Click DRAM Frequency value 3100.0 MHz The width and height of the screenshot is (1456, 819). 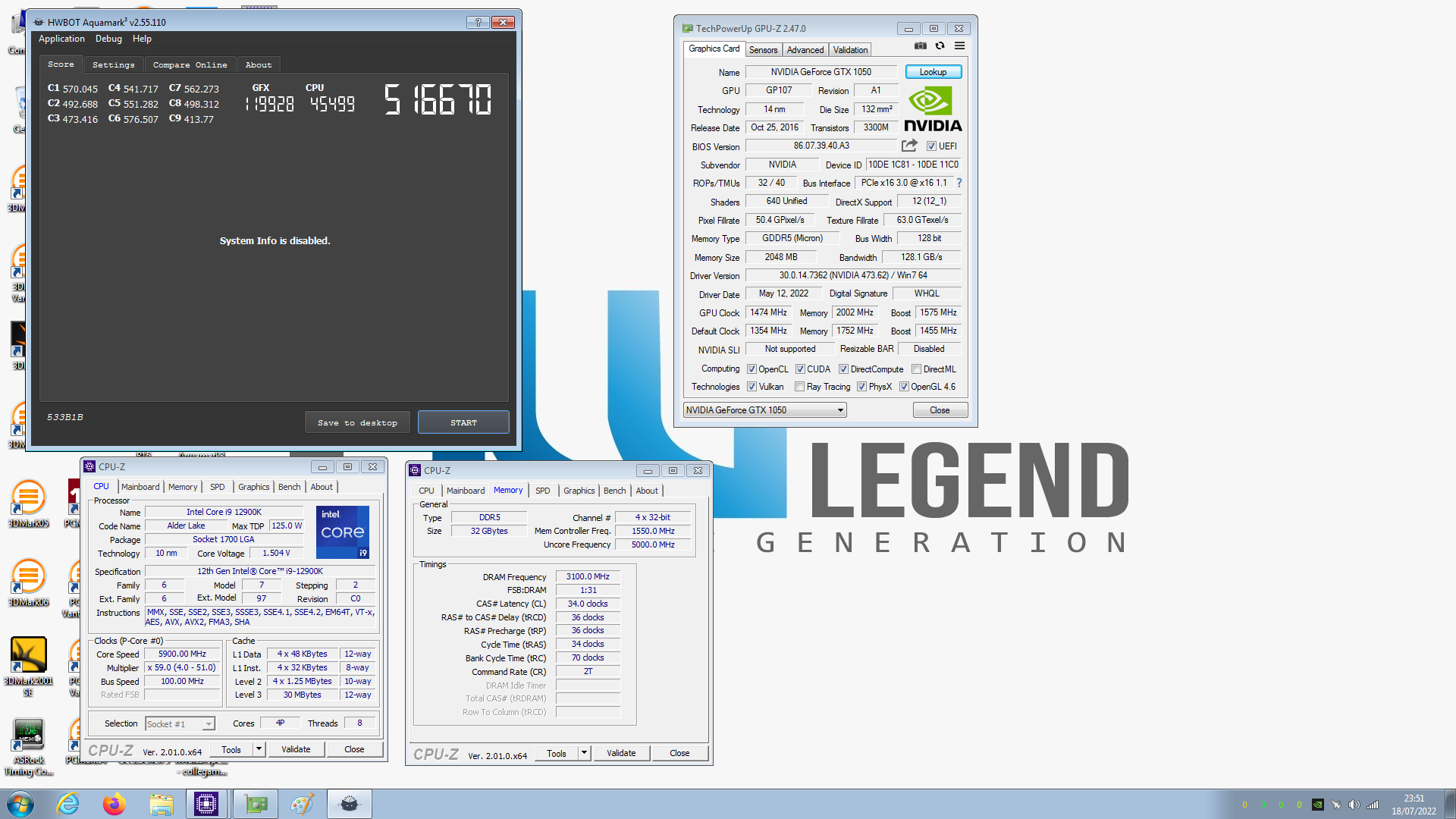588,576
